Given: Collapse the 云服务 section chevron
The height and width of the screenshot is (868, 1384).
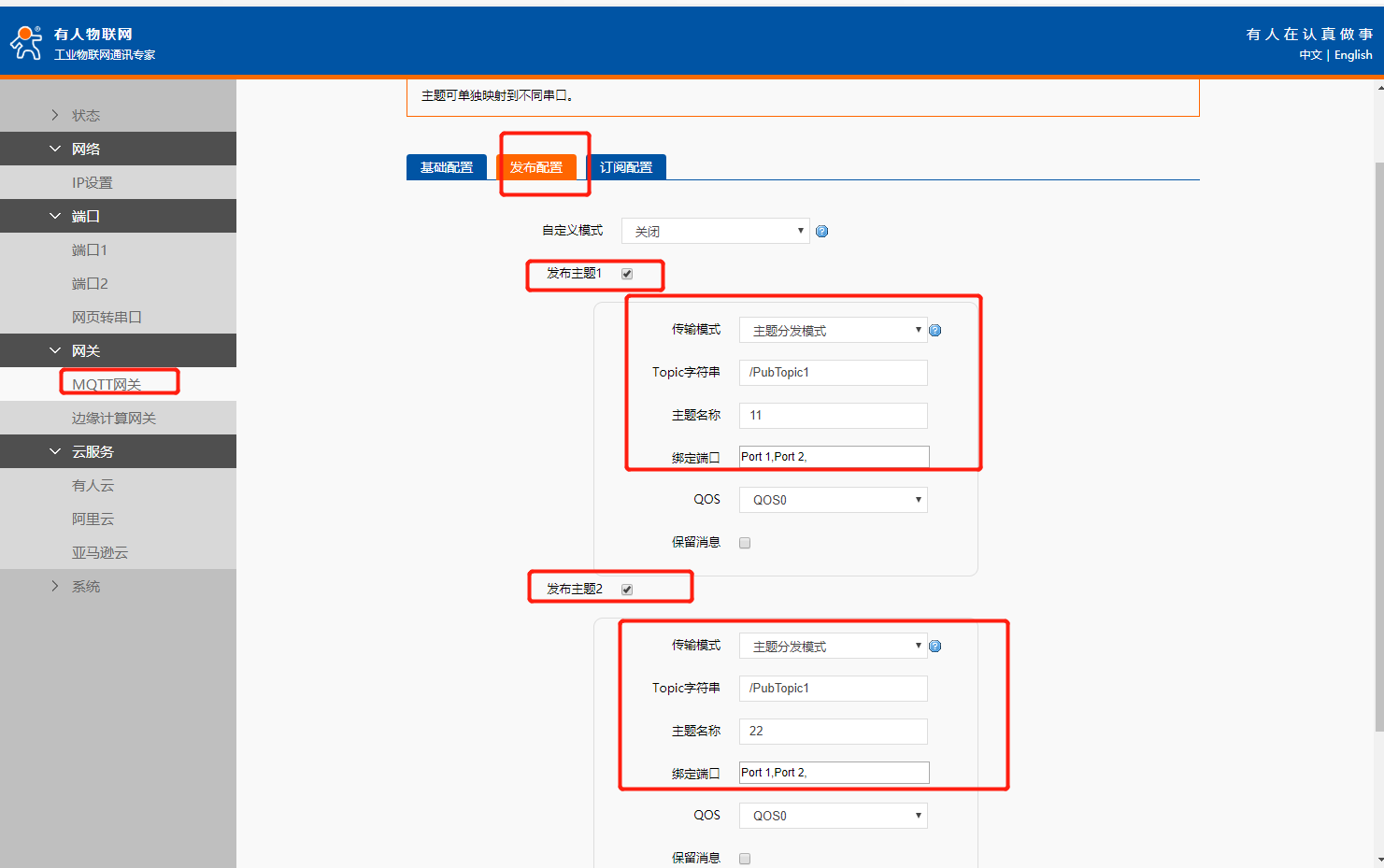Looking at the screenshot, I should point(55,451).
